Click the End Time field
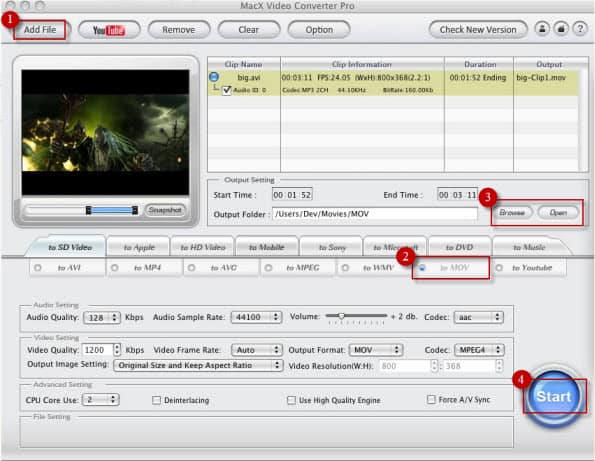The image size is (595, 461). pos(457,195)
